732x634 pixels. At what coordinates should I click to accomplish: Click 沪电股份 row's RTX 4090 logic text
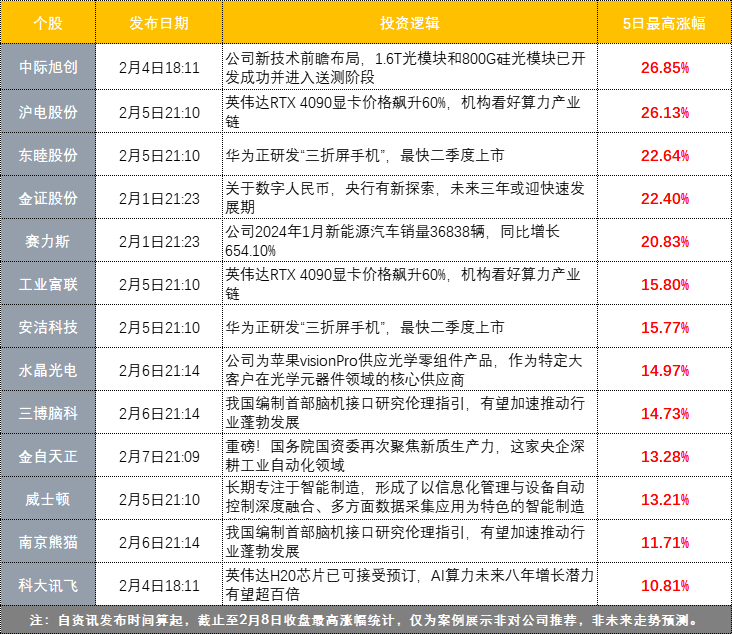click(403, 112)
